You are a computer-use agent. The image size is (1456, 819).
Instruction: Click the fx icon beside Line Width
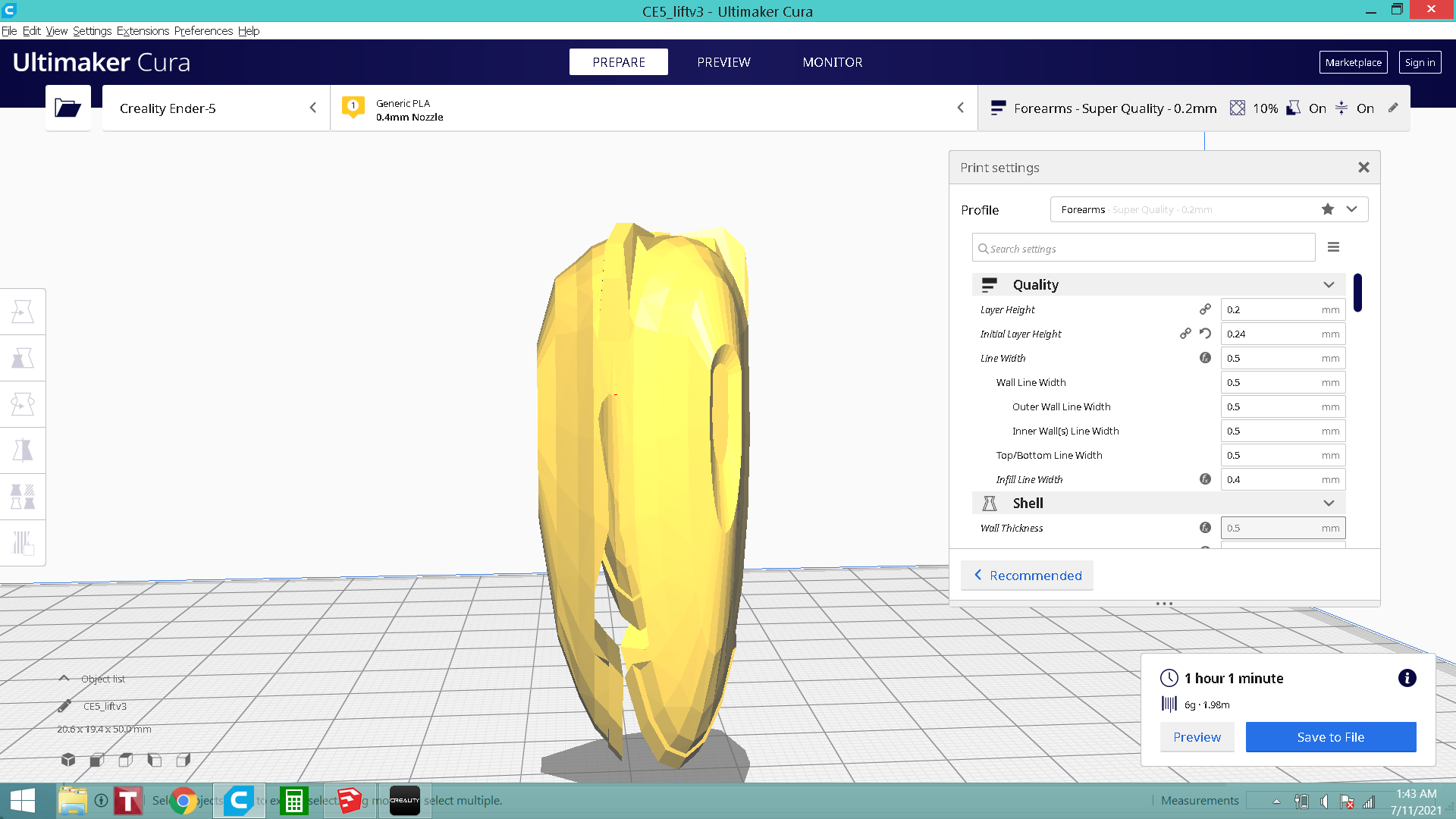click(1205, 358)
